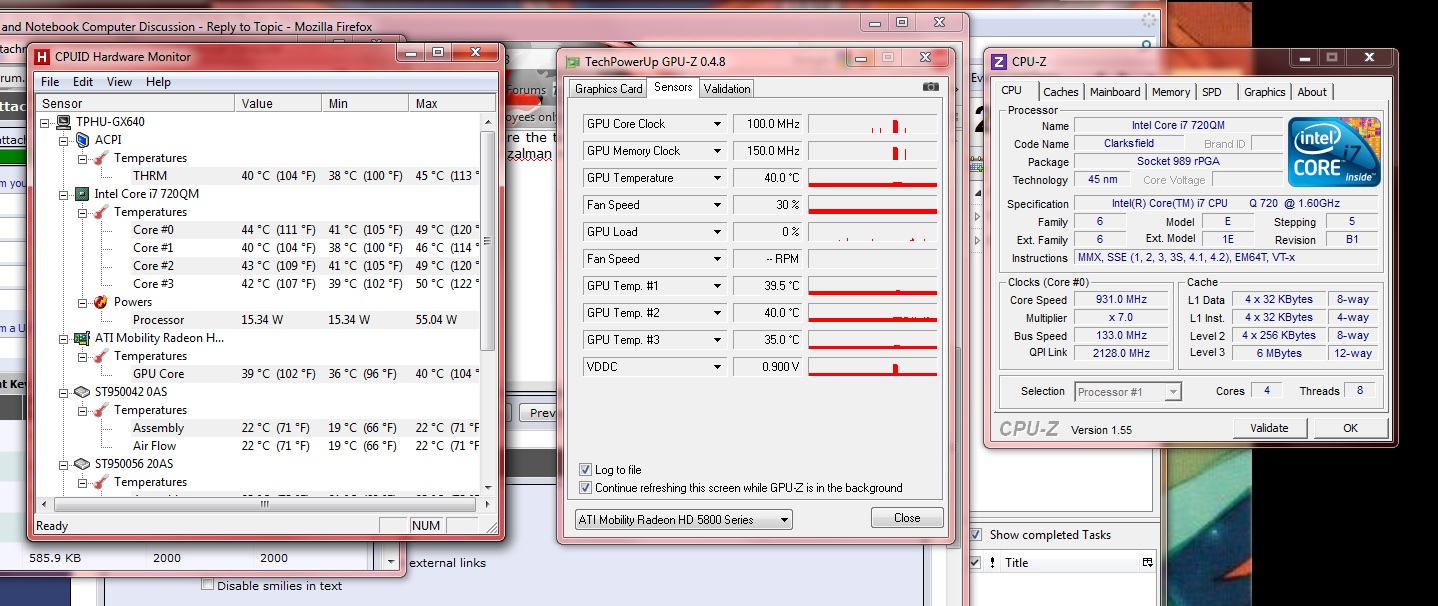Switch to CPU-Z Graphics tab

point(1264,92)
